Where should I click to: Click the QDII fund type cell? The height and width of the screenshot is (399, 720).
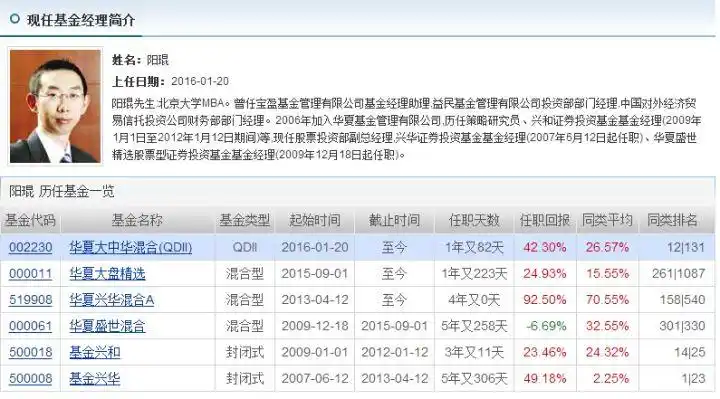click(x=244, y=247)
